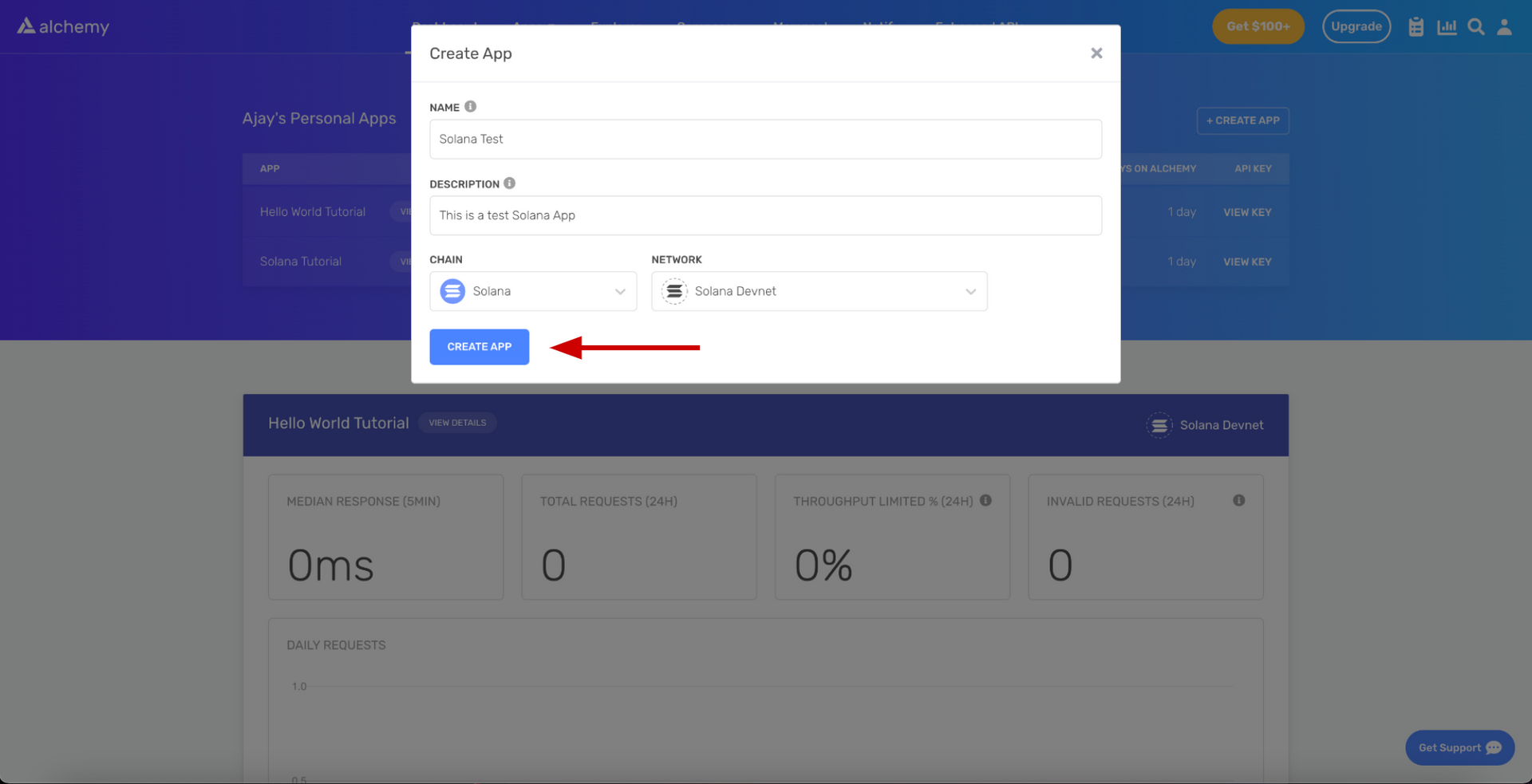Click the blue CREATE APP button in dialog
Screen dimensions: 1532x784
(x=480, y=347)
